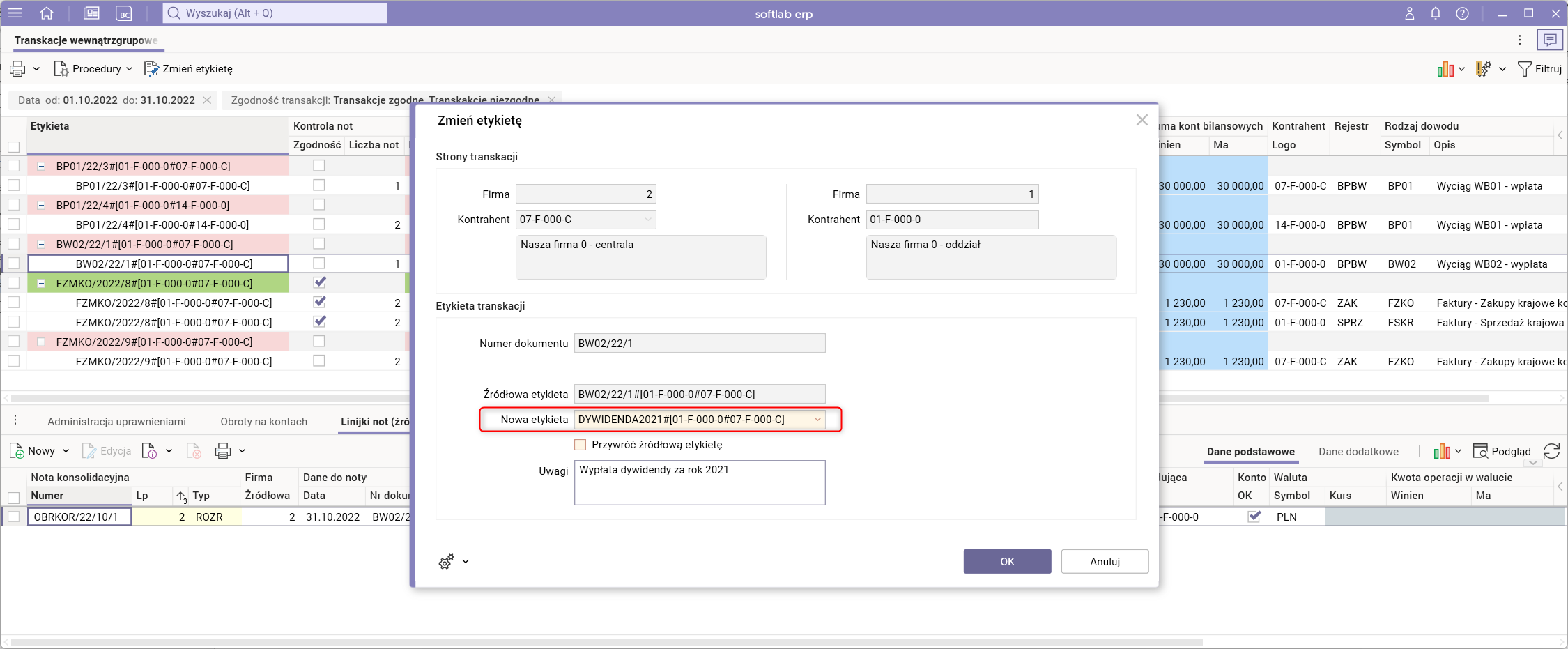The height and width of the screenshot is (649, 1568).
Task: Click the gear settings icon in dialog
Action: click(x=447, y=562)
